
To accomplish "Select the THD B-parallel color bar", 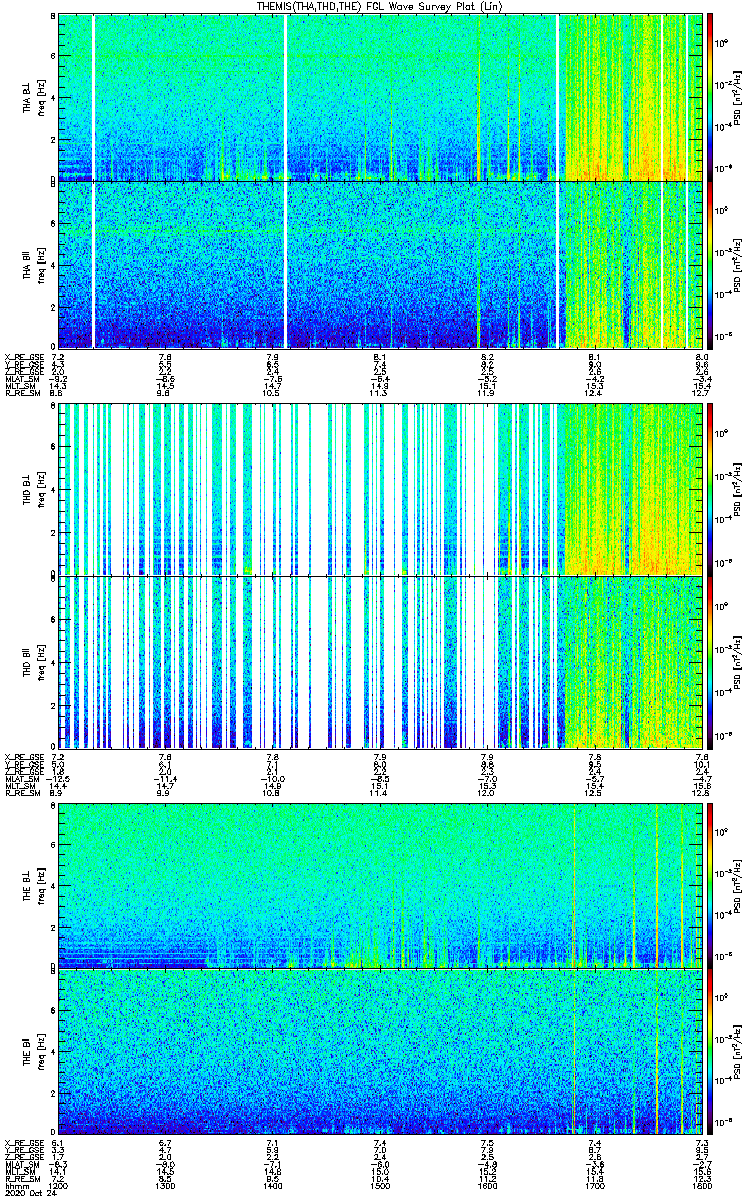I will 710,662.
